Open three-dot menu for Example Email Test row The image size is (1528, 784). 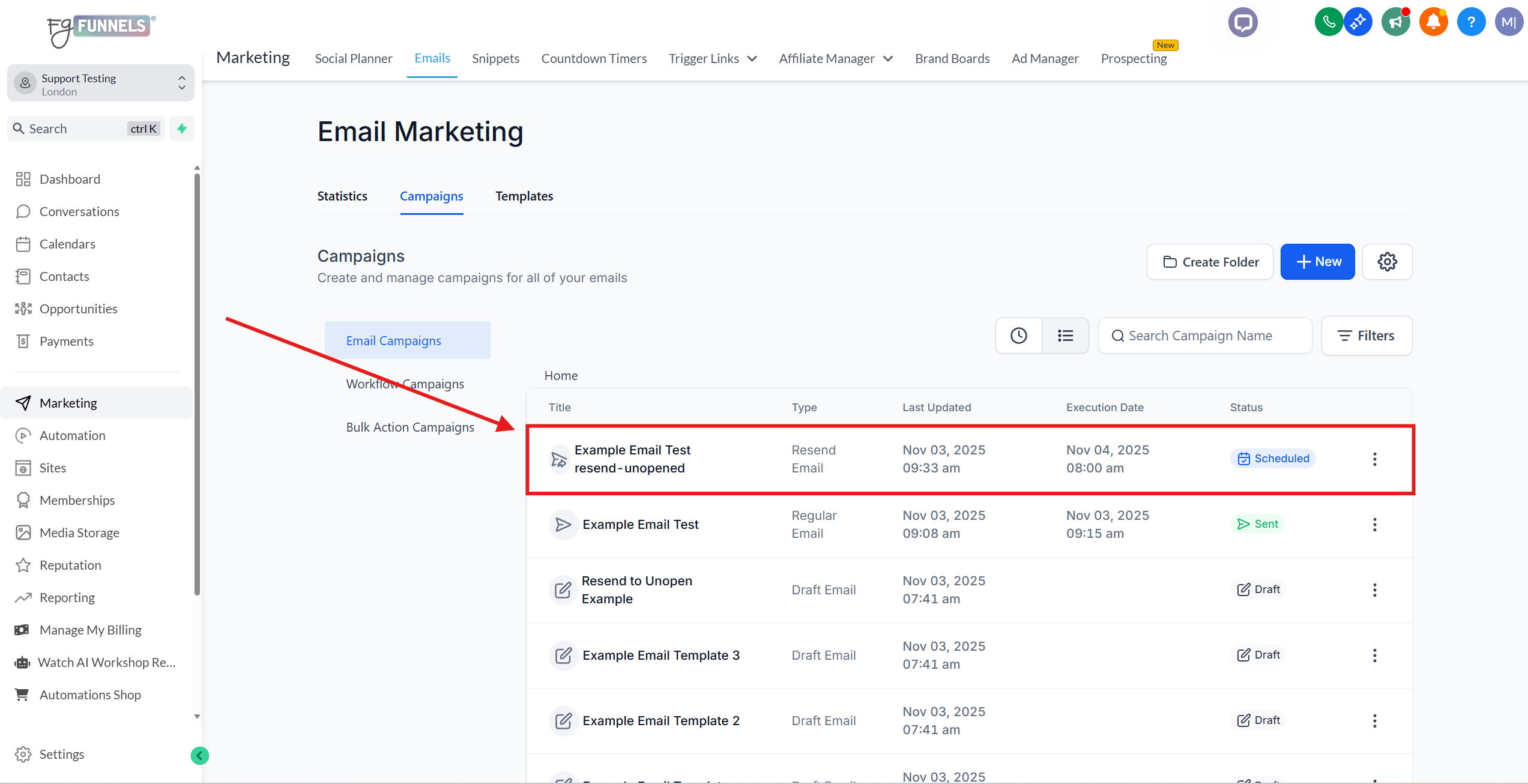(1374, 525)
